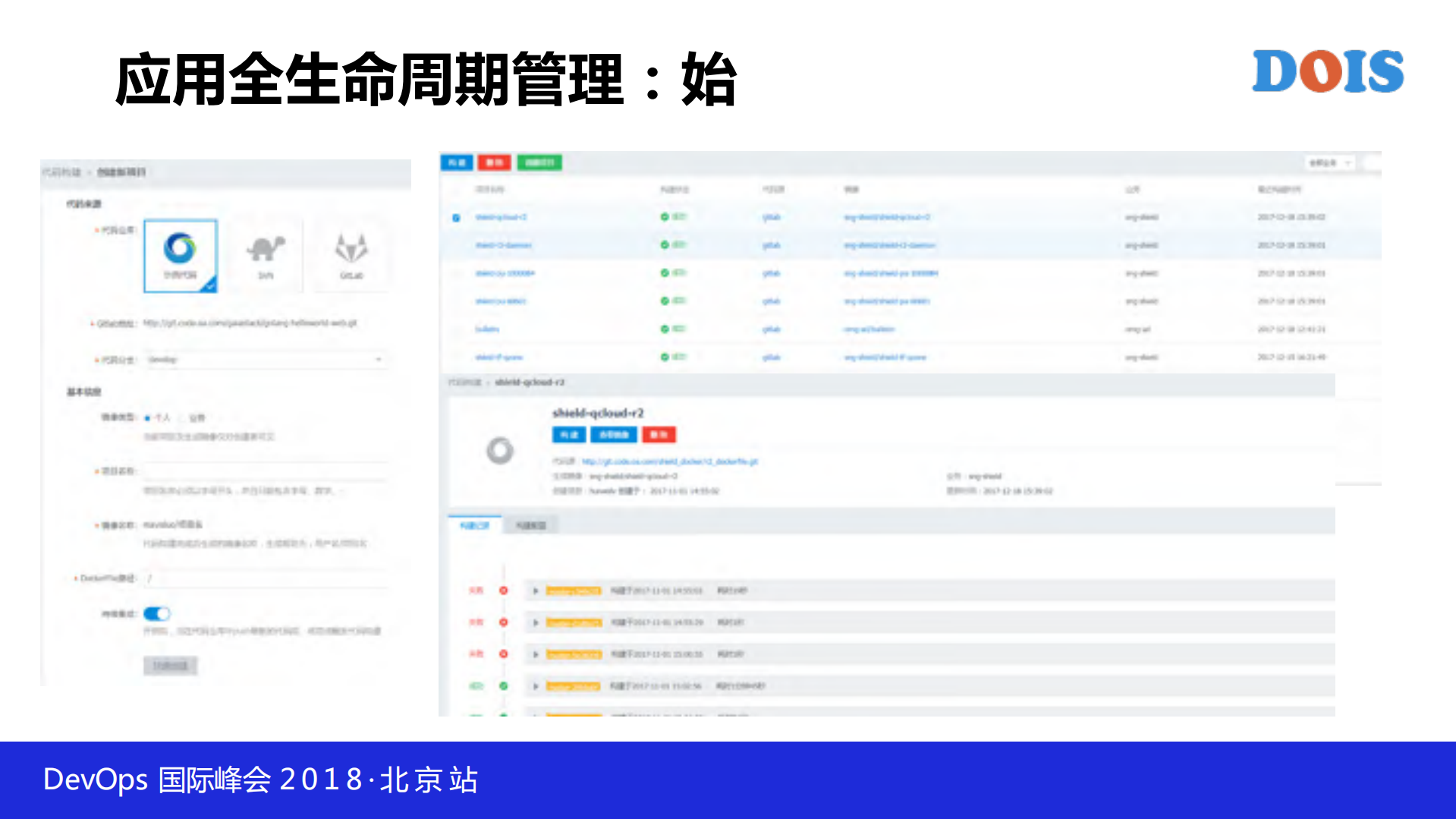The image size is (1456, 819).
Task: Expand the first failed build record entry
Action: coord(535,591)
